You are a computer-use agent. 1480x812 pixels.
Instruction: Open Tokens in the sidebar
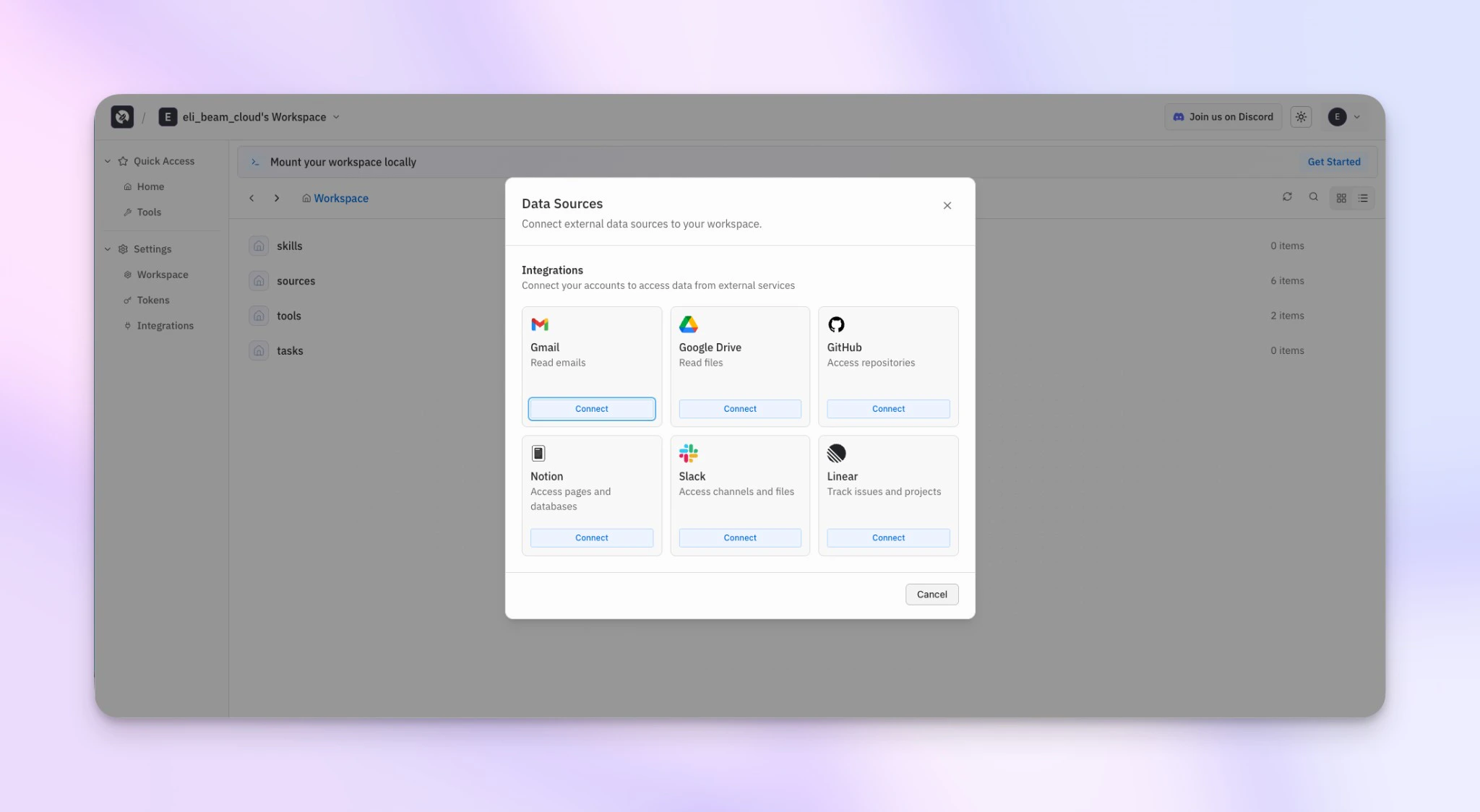point(153,301)
